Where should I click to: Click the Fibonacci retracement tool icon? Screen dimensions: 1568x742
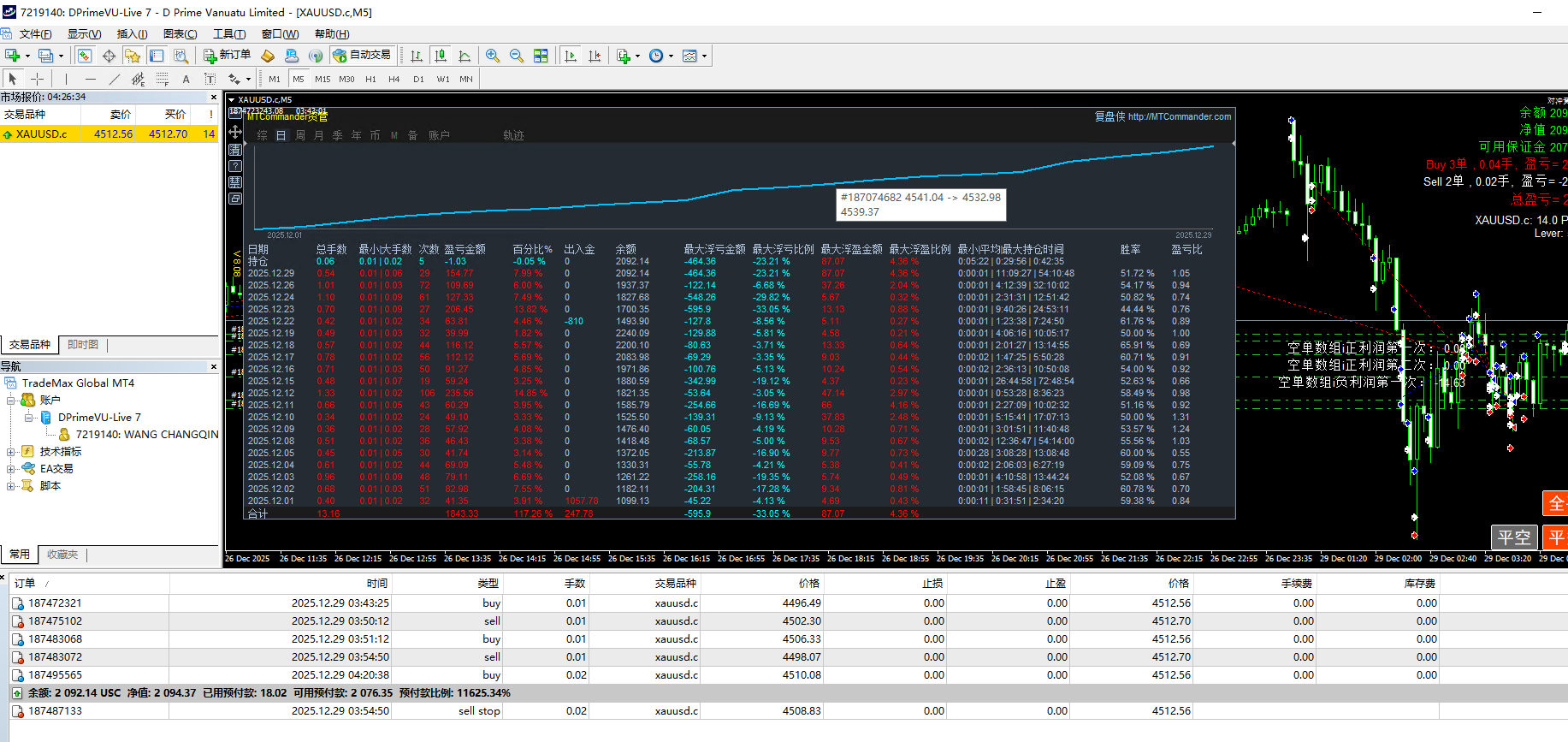(162, 79)
